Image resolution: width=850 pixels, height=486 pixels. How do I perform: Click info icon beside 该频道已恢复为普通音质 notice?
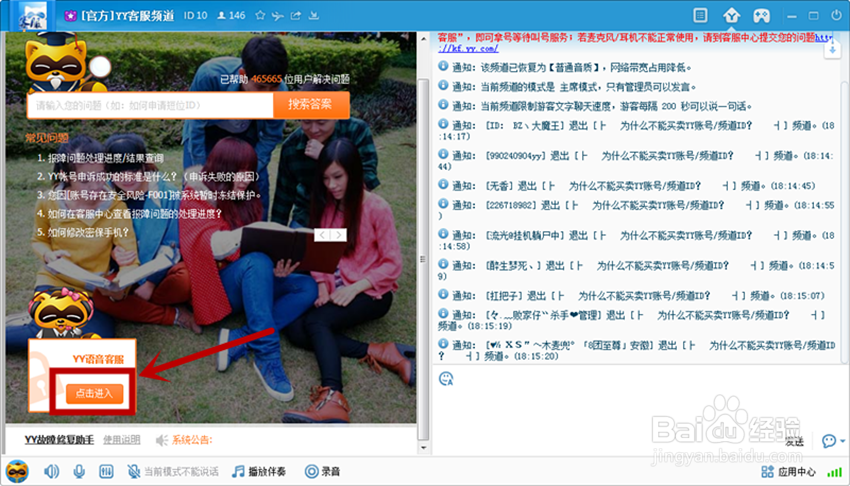coord(443,66)
